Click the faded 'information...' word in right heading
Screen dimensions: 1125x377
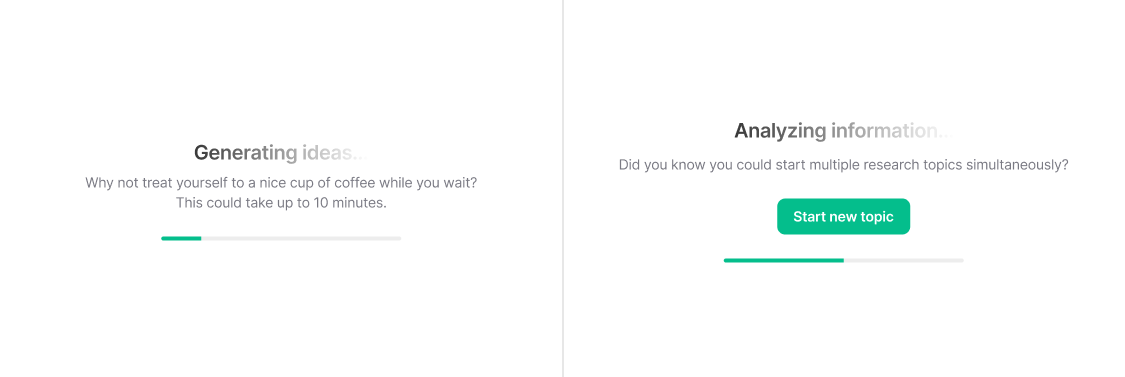pos(893,131)
